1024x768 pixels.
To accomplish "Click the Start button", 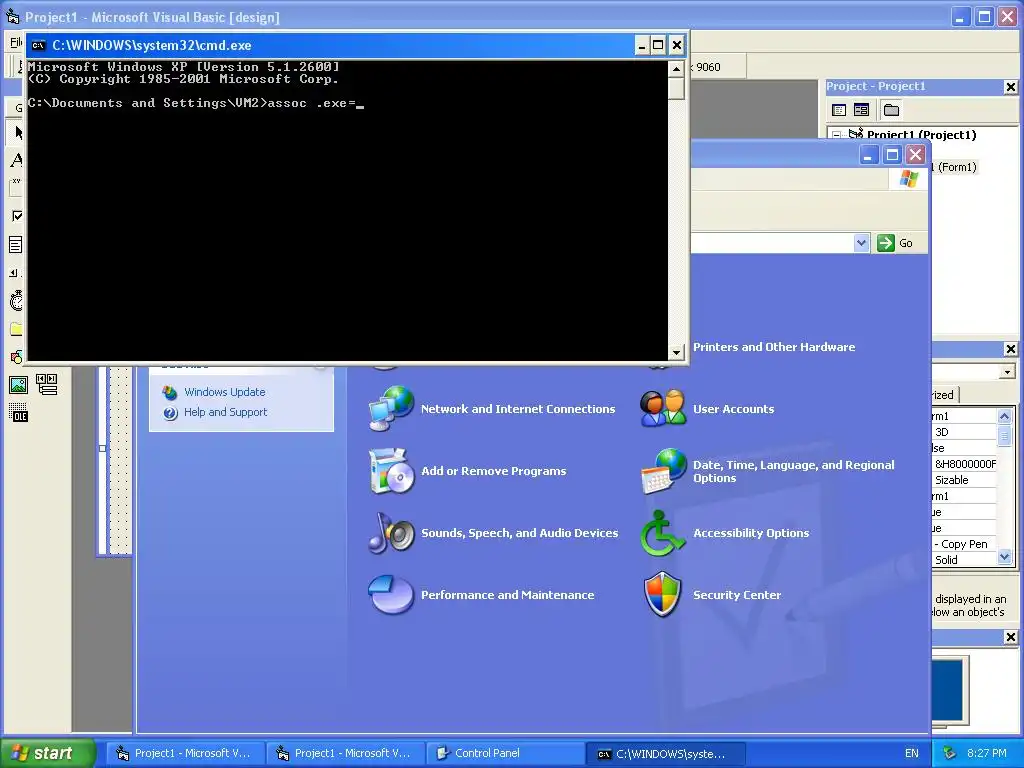I will (x=48, y=753).
